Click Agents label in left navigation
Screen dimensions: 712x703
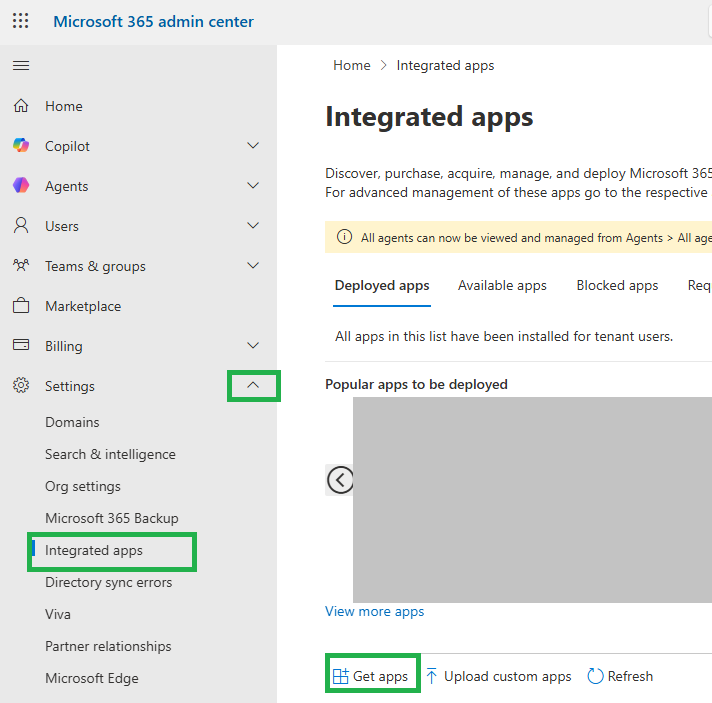(66, 186)
